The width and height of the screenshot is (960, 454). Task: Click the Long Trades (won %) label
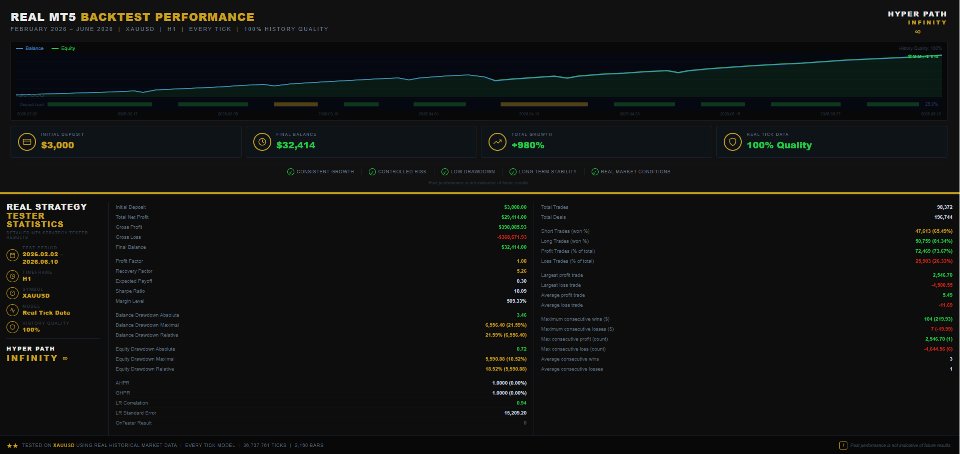564,241
